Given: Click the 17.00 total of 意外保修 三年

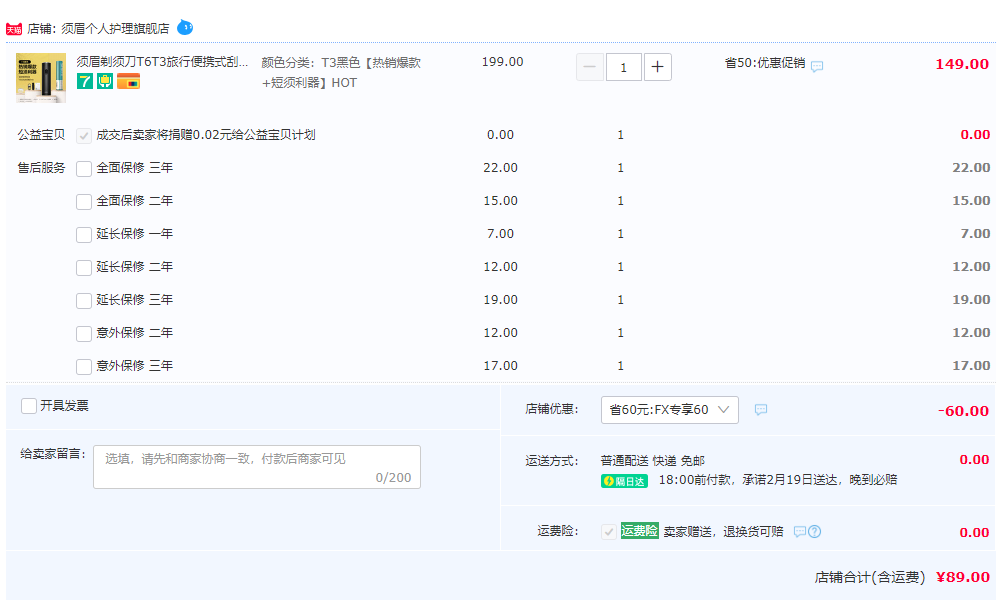Looking at the screenshot, I should [971, 366].
